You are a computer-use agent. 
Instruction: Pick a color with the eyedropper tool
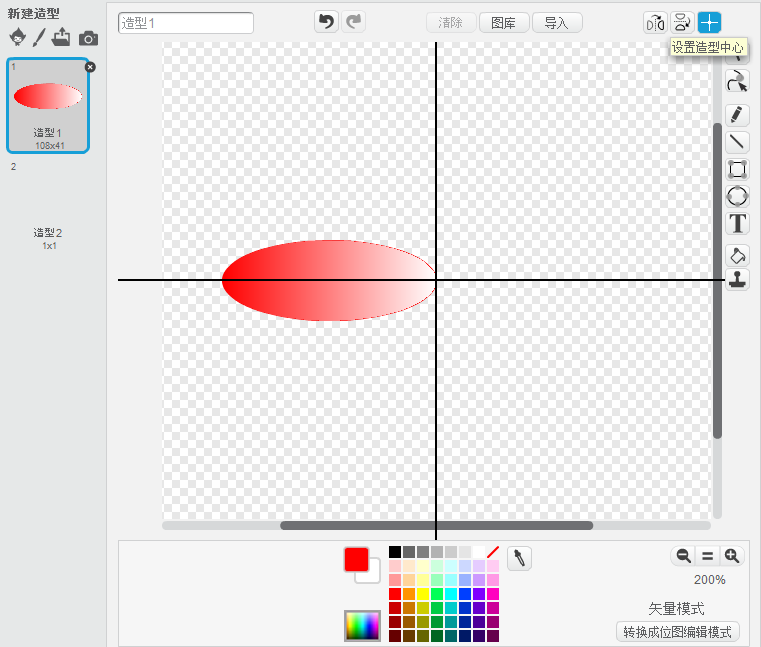(x=519, y=558)
